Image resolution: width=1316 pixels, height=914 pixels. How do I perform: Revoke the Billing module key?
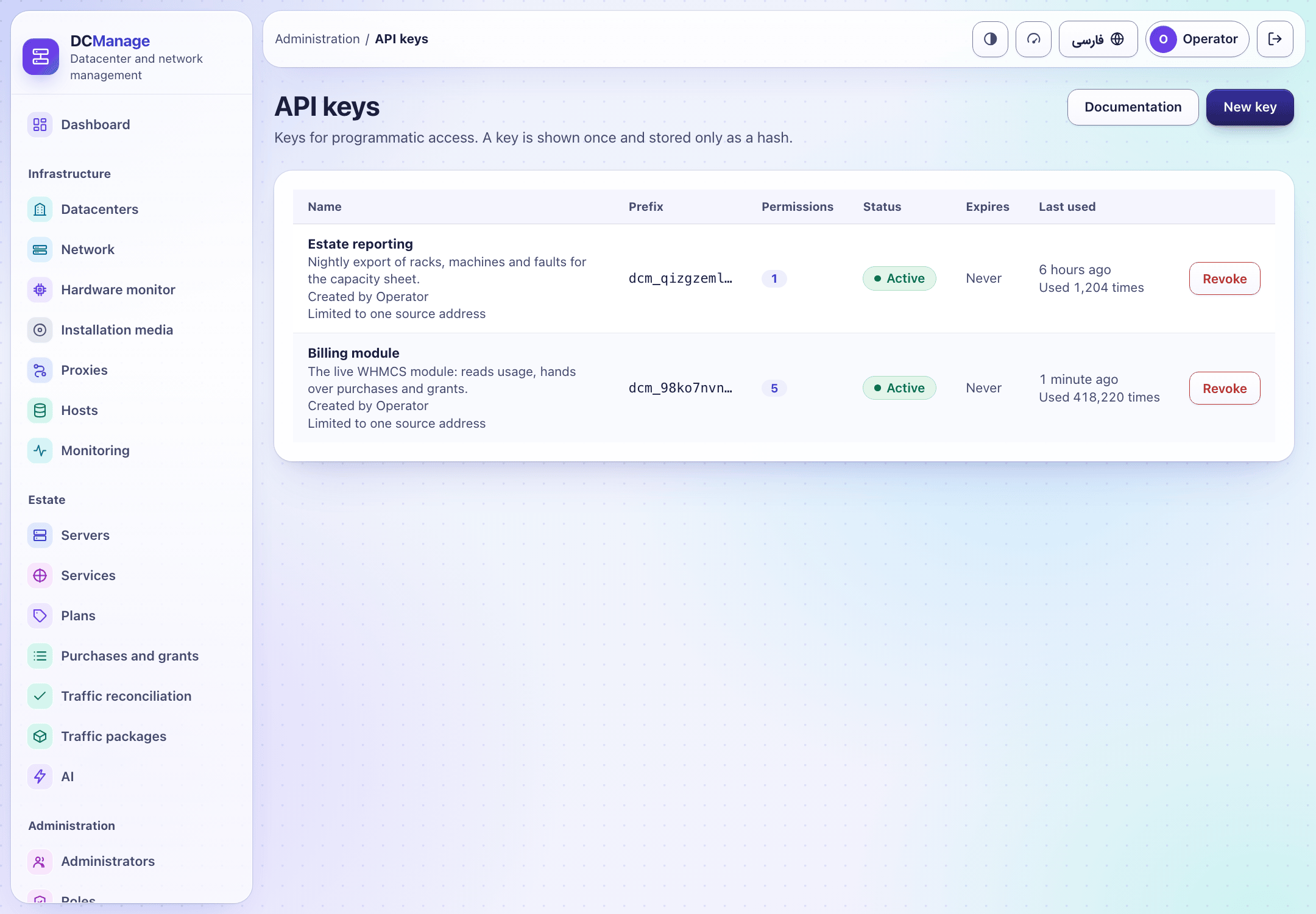(1225, 389)
